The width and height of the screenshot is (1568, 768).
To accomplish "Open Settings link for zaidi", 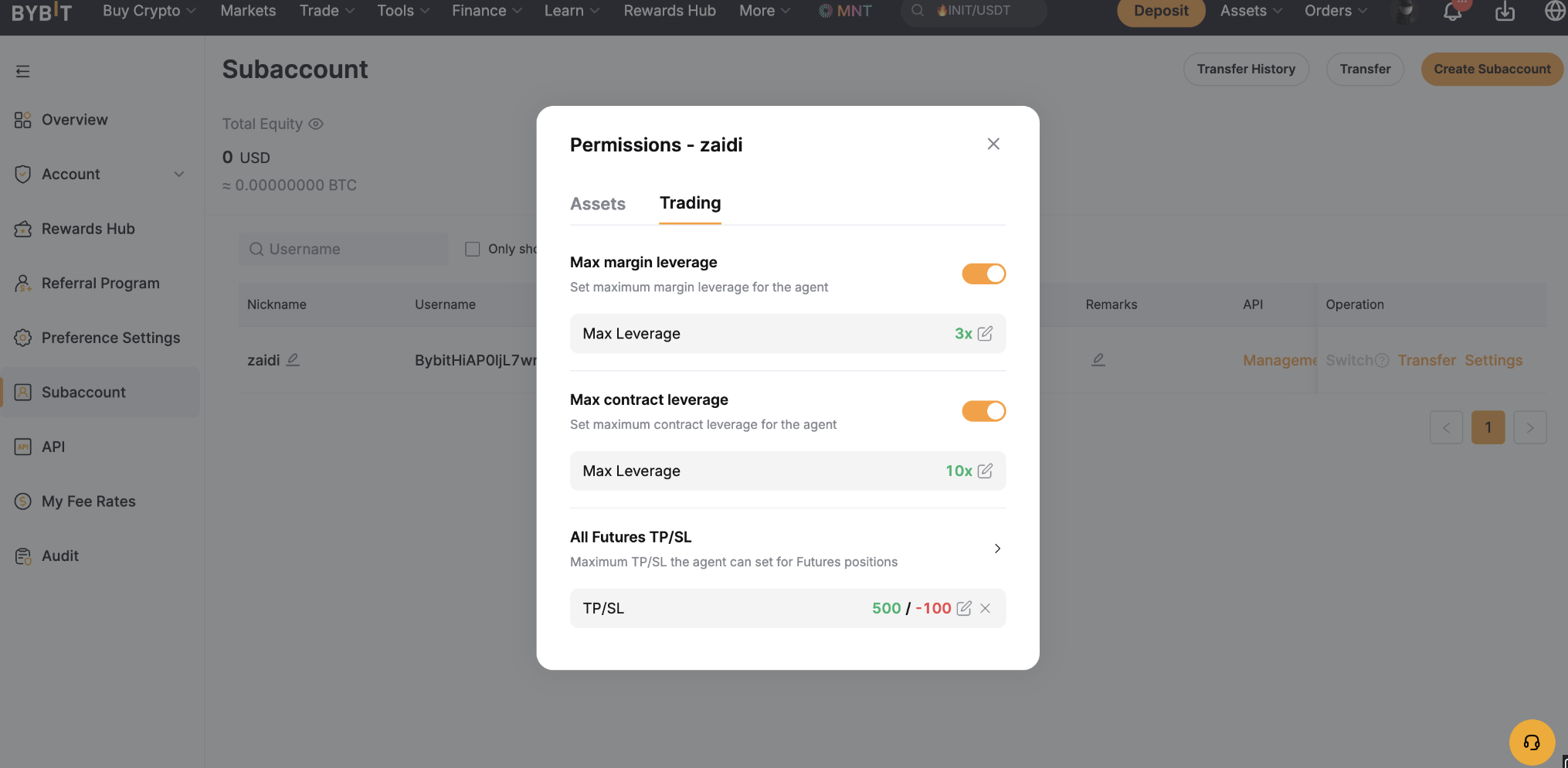I will tap(1493, 361).
